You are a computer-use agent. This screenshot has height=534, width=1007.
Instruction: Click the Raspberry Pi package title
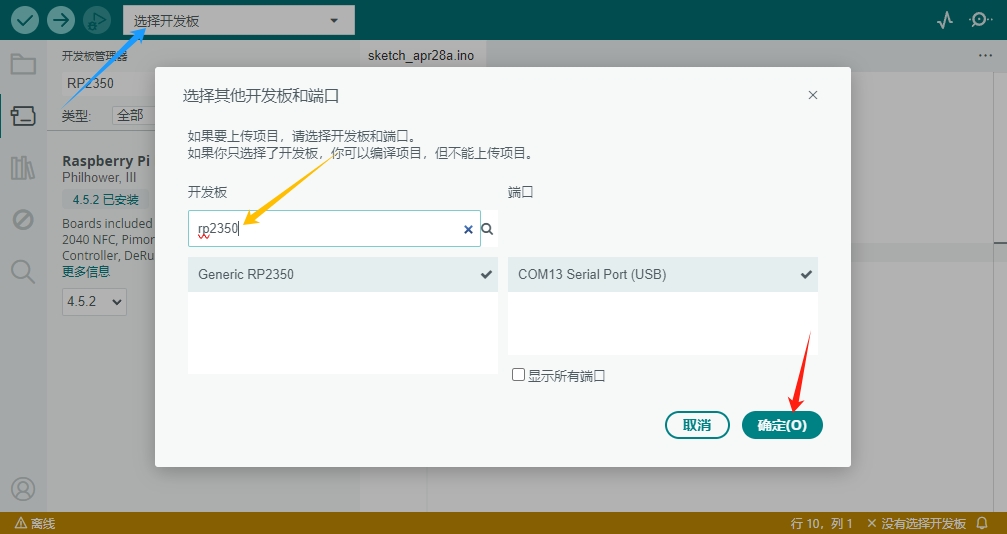pos(106,161)
